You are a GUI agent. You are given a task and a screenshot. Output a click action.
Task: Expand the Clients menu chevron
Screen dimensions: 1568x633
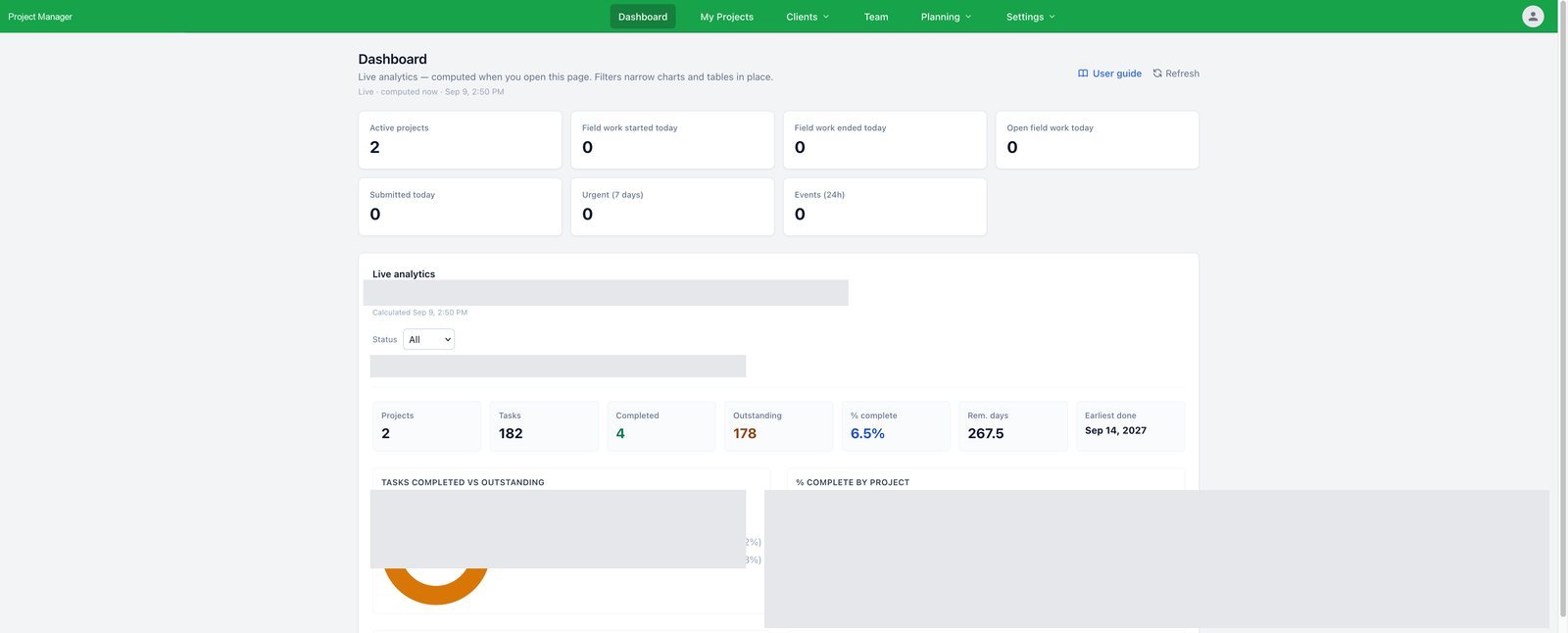click(x=825, y=17)
